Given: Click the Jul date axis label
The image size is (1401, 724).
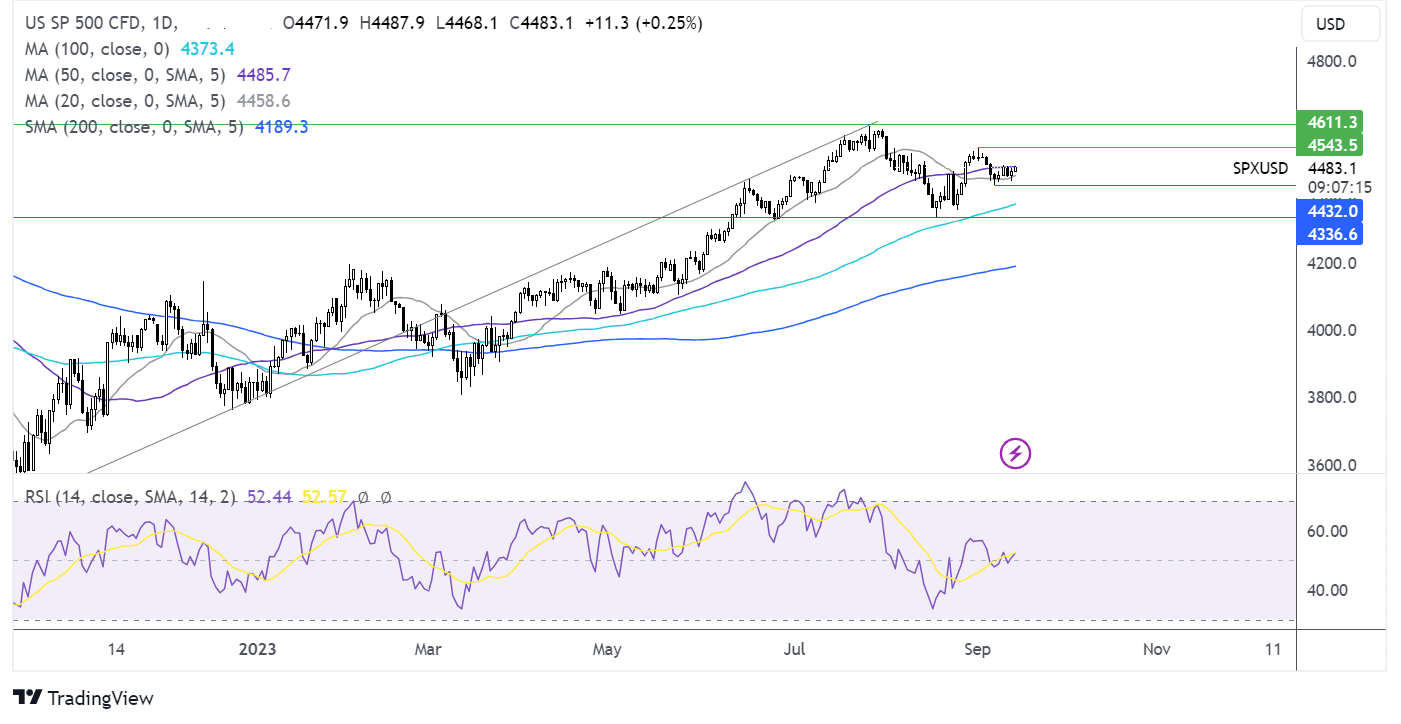Looking at the screenshot, I should [x=794, y=649].
